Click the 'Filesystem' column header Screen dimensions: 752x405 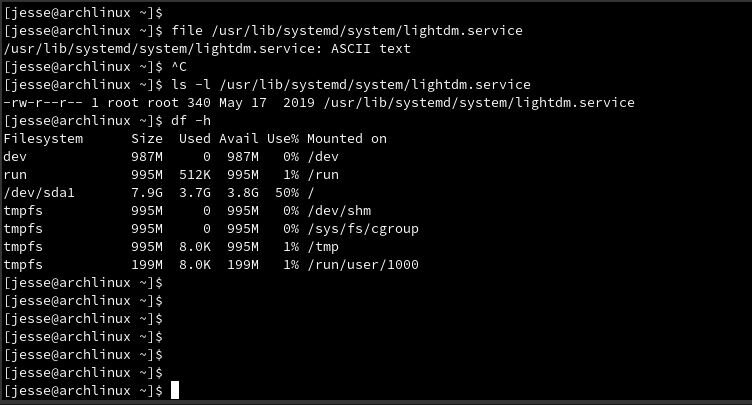click(x=43, y=139)
